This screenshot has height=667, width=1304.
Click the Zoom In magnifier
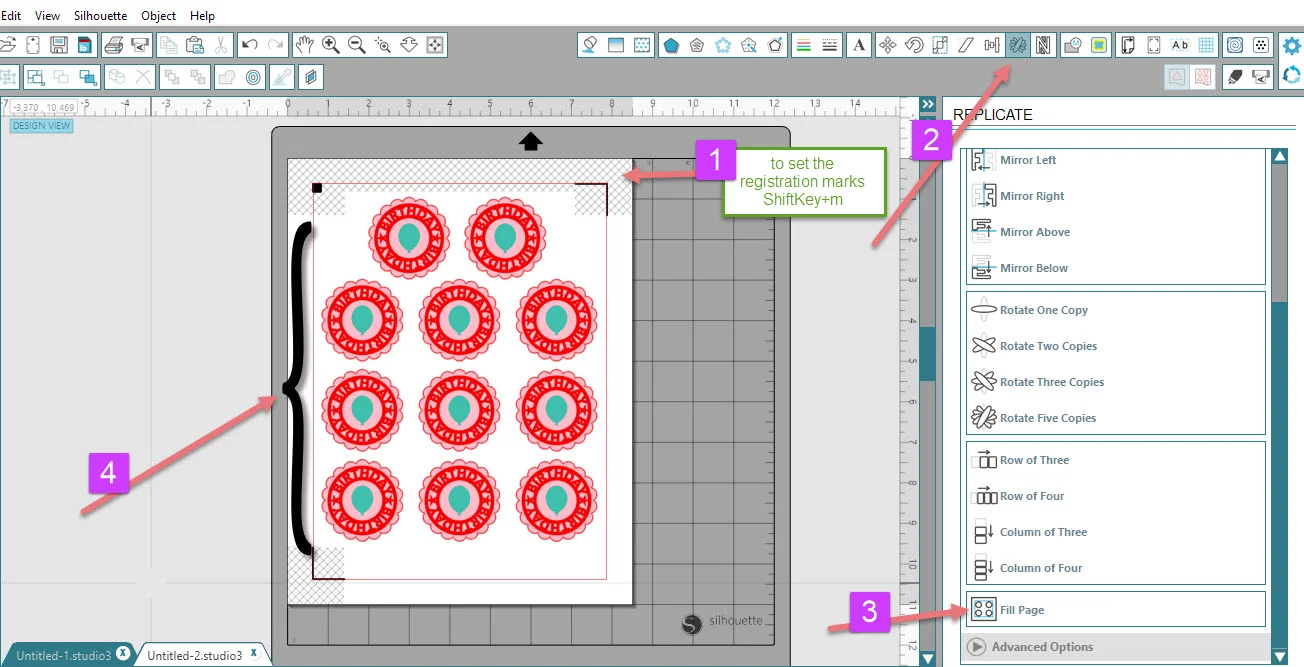pyautogui.click(x=330, y=45)
